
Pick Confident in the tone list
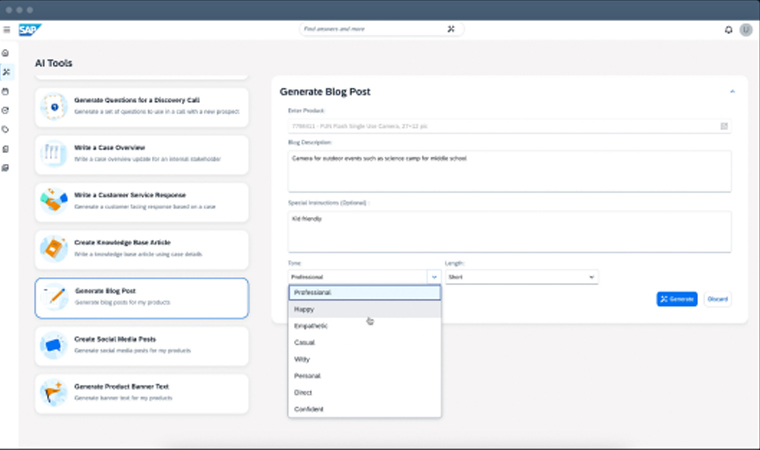tap(308, 408)
